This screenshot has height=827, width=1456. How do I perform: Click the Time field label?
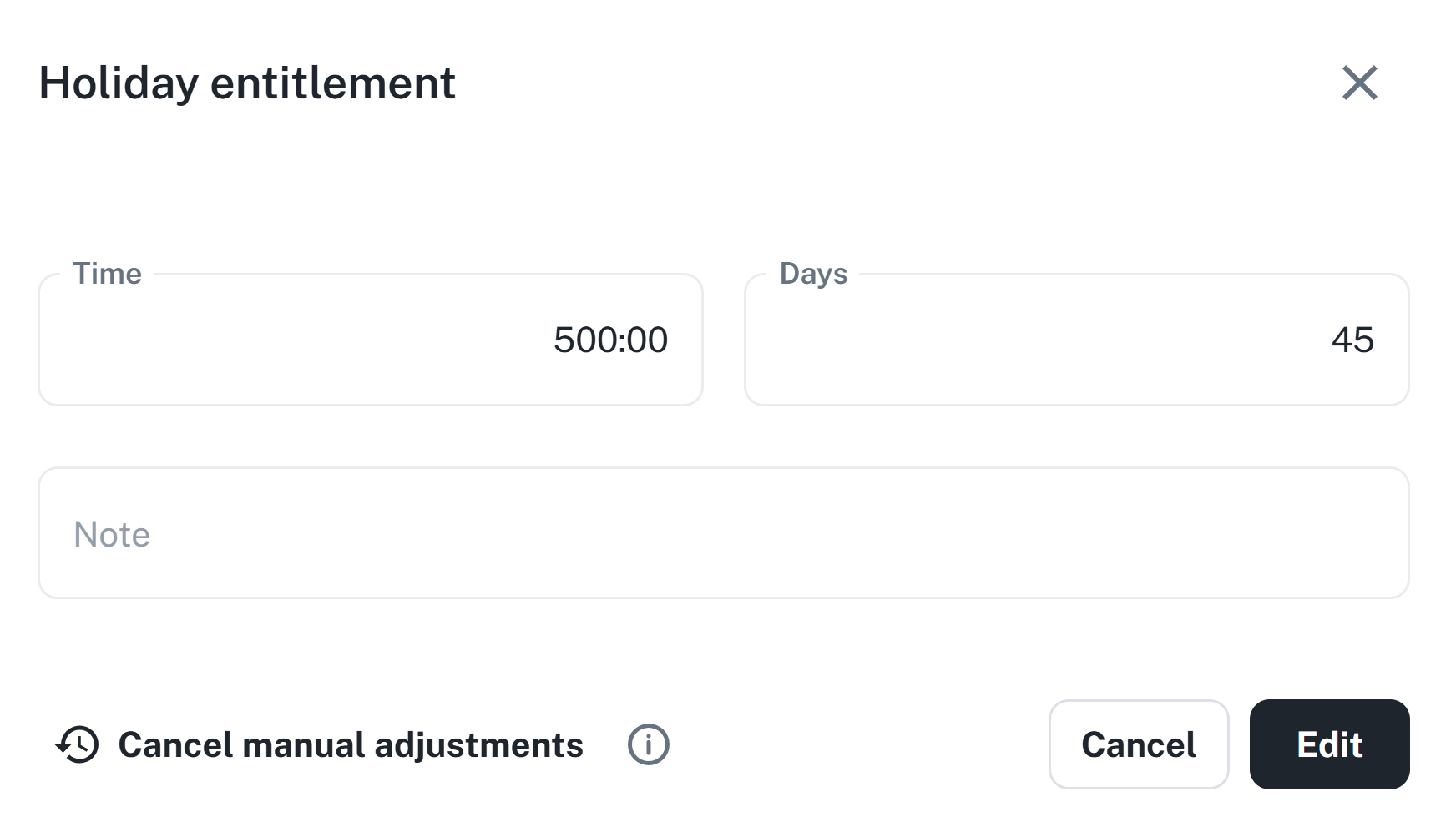[107, 274]
